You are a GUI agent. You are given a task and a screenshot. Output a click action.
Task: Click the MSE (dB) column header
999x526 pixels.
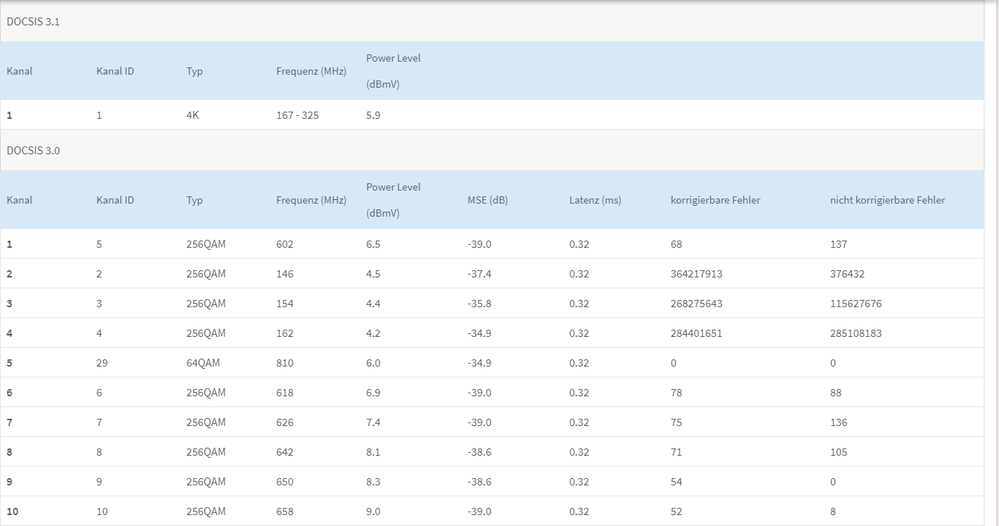[488, 200]
